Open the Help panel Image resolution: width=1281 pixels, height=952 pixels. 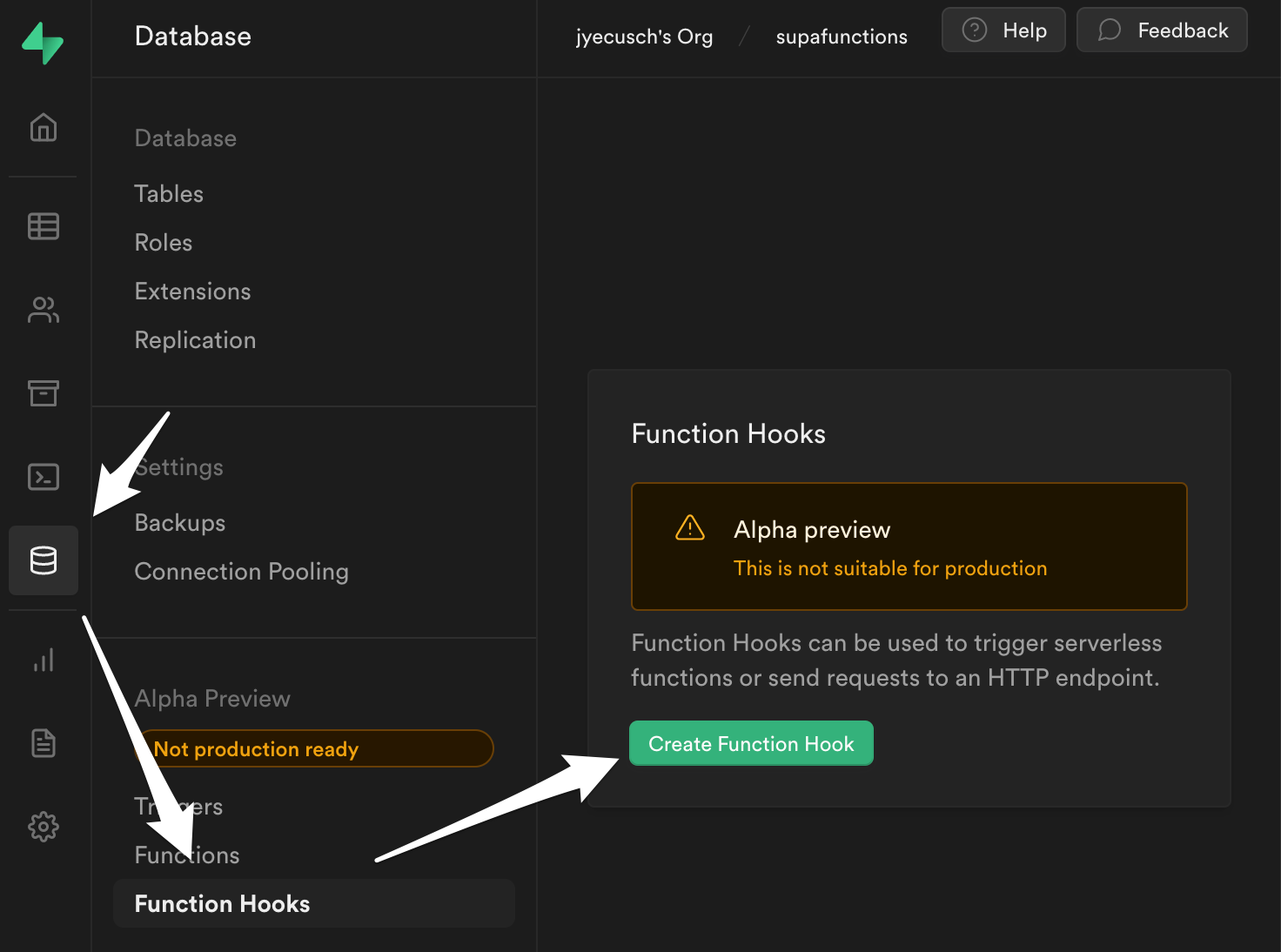[1003, 29]
